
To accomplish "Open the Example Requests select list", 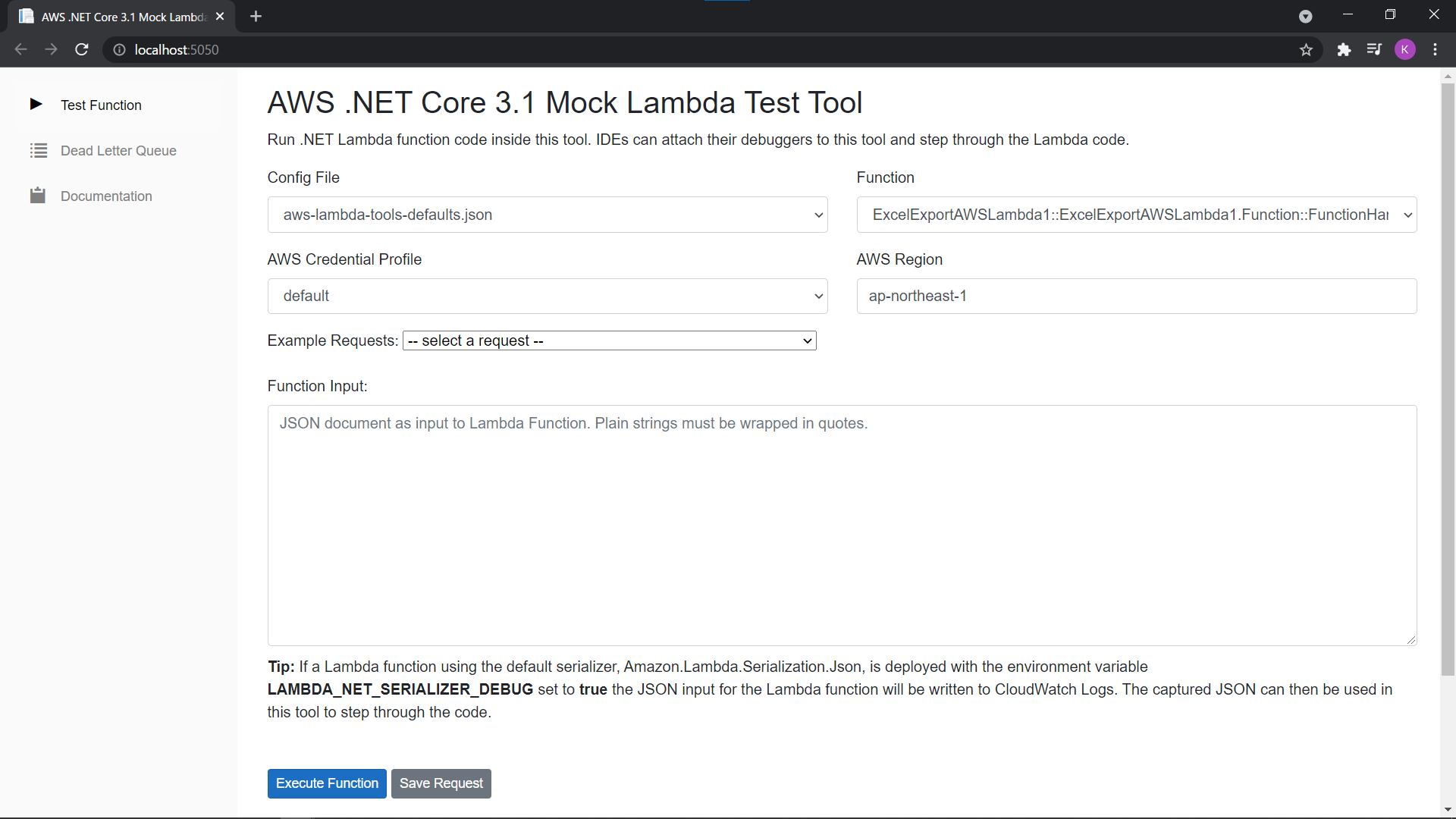I will (x=610, y=340).
